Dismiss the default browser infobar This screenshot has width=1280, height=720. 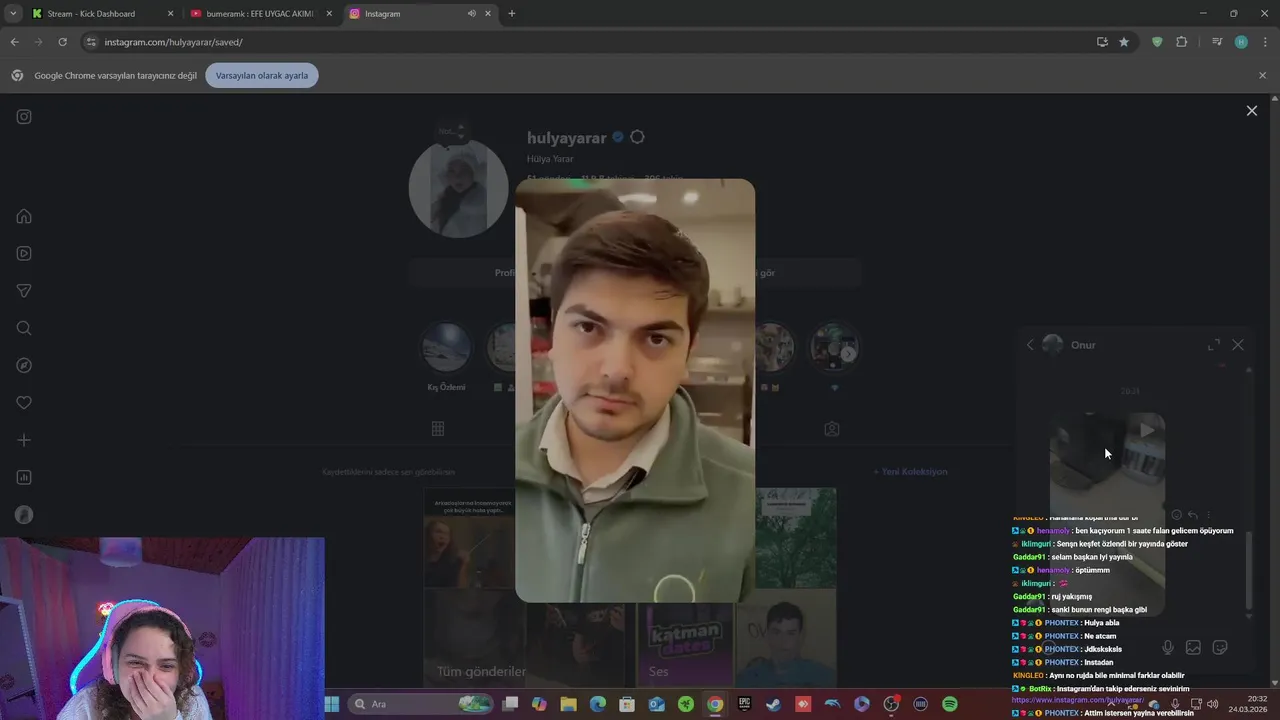pos(1262,75)
